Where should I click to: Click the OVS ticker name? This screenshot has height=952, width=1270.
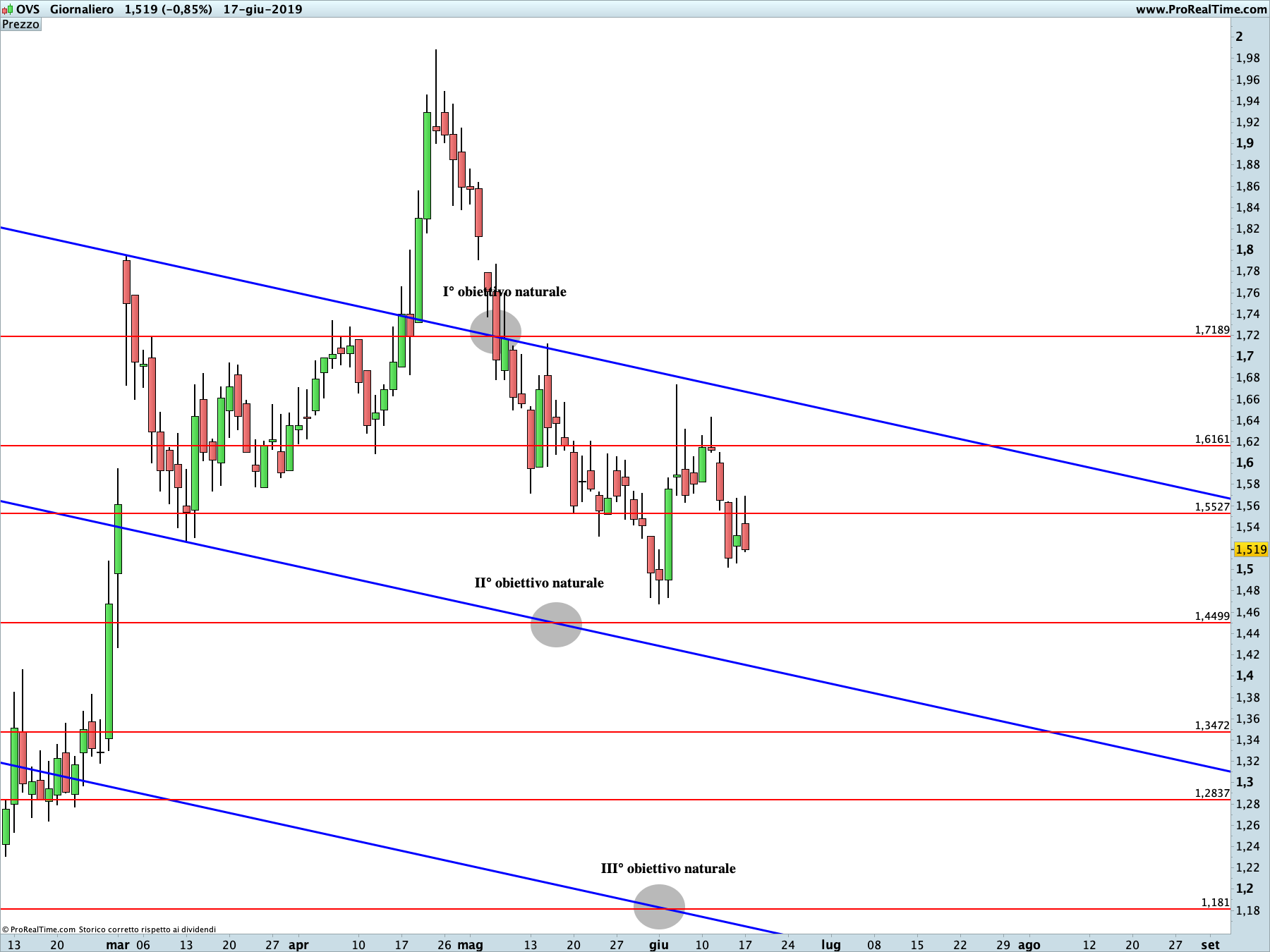tap(28, 9)
